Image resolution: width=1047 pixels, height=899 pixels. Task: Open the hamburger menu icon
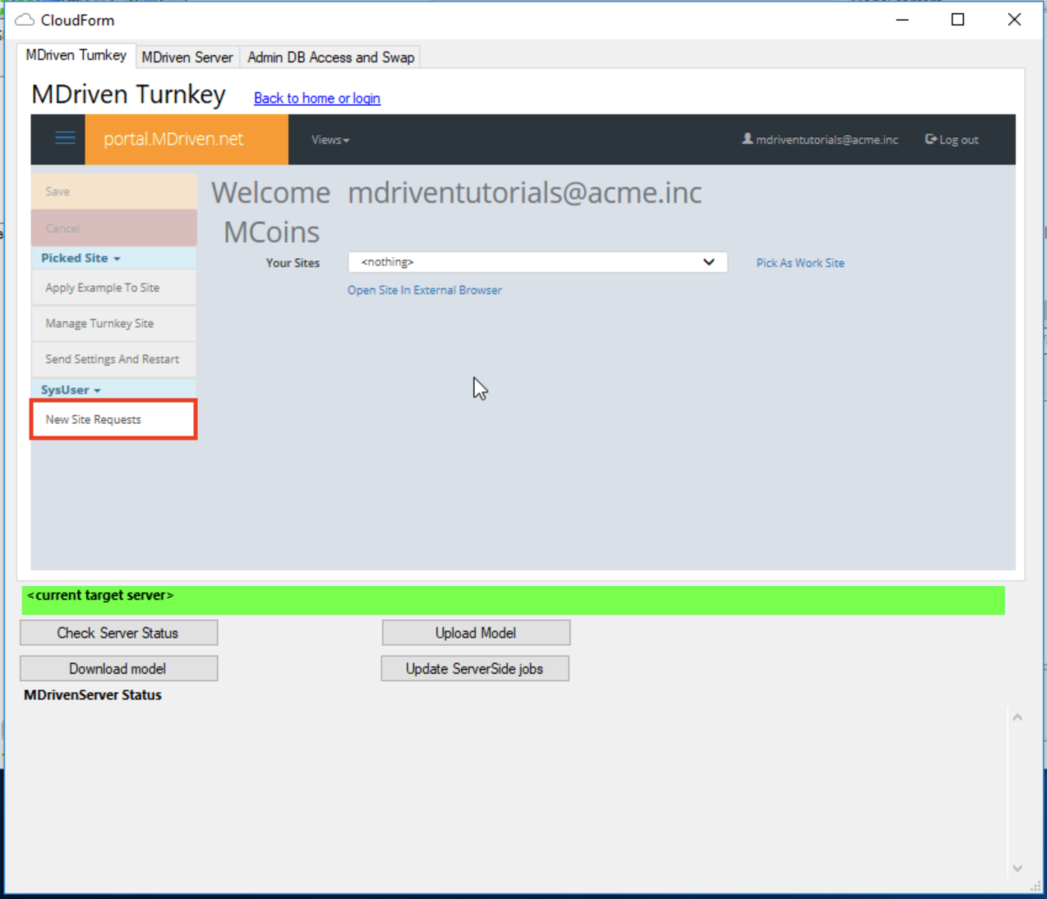point(65,139)
